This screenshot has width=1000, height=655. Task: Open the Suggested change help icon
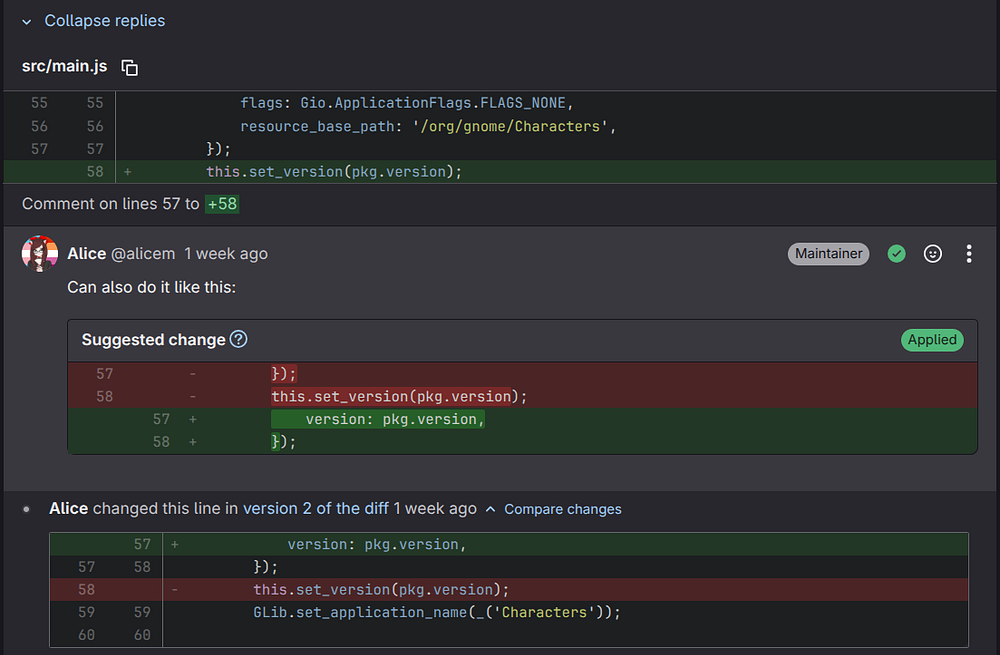[x=239, y=339]
